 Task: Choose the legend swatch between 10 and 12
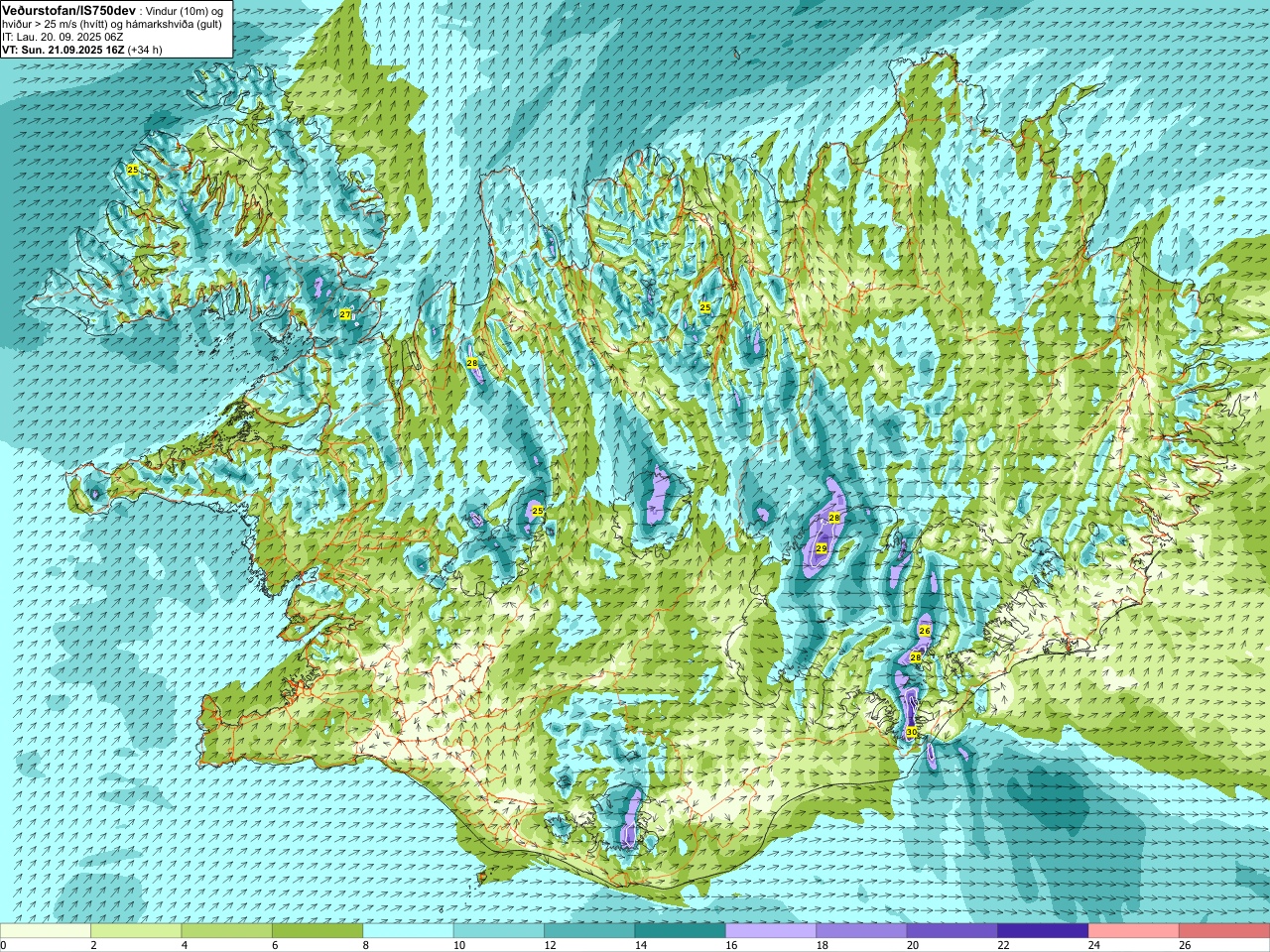(x=499, y=931)
